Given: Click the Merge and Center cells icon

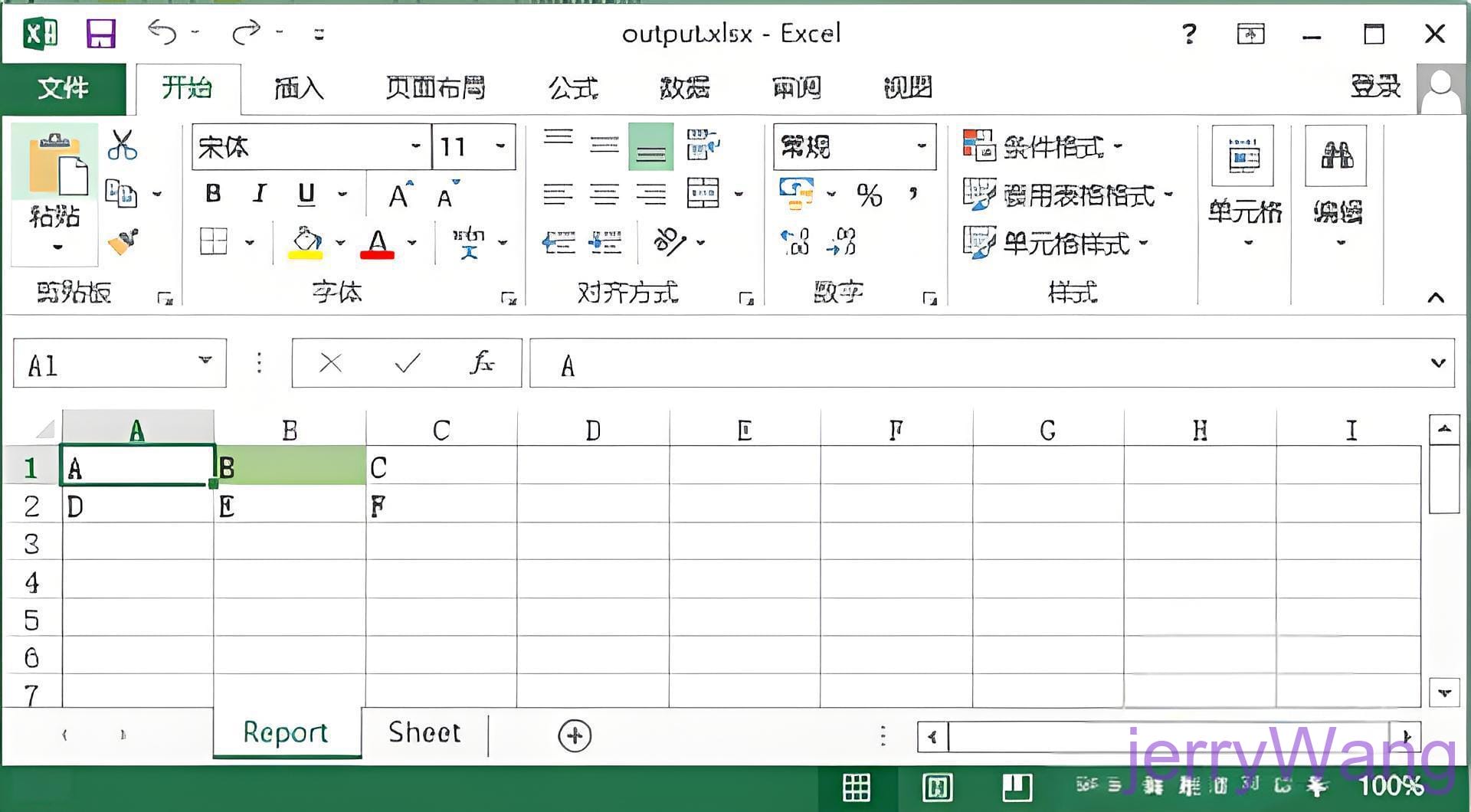Looking at the screenshot, I should pyautogui.click(x=703, y=194).
